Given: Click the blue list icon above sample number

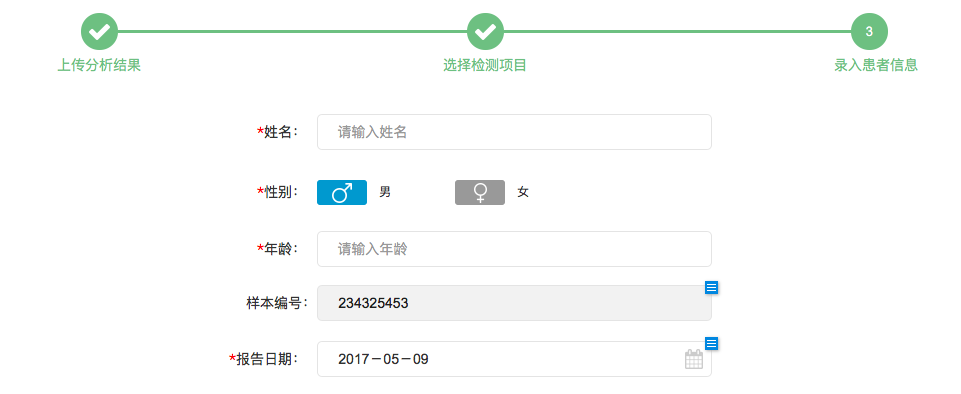Looking at the screenshot, I should pyautogui.click(x=711, y=287).
